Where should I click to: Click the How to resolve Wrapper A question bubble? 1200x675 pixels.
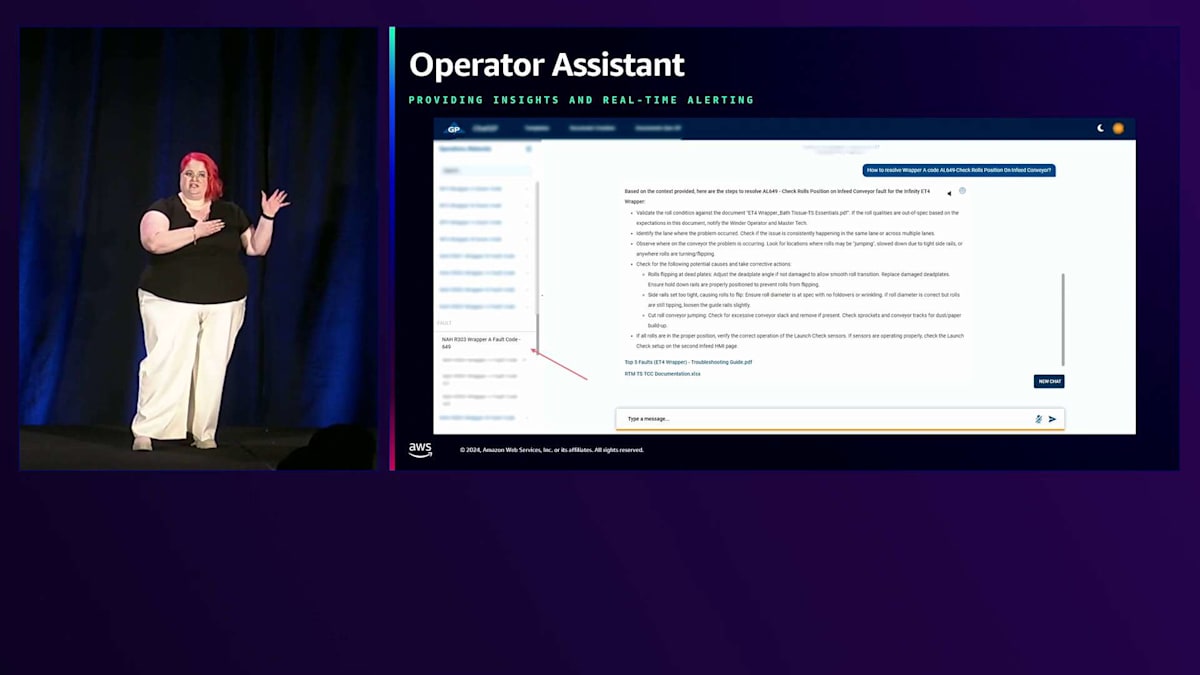(x=959, y=170)
